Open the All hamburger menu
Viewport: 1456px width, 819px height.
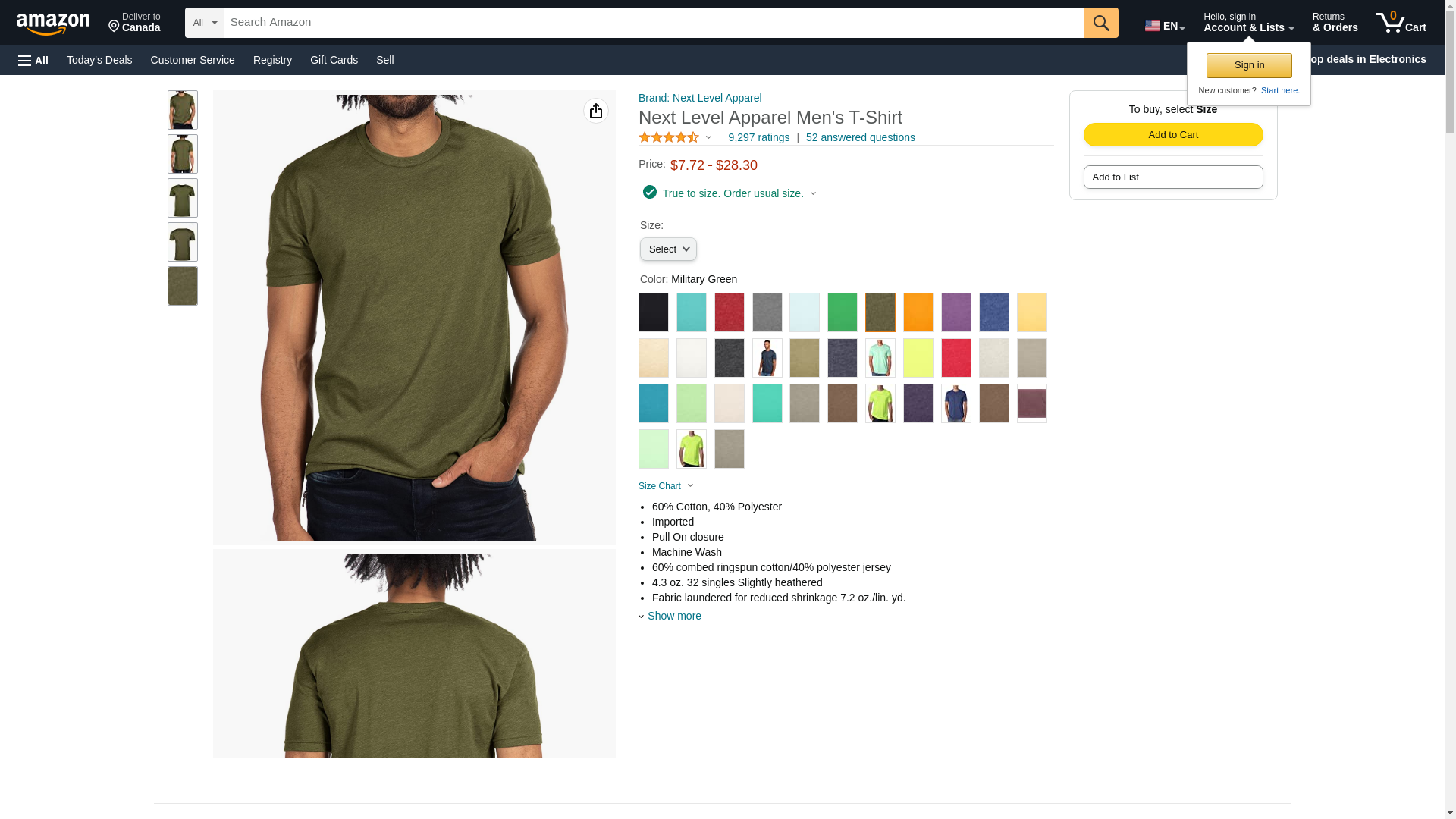tap(33, 60)
